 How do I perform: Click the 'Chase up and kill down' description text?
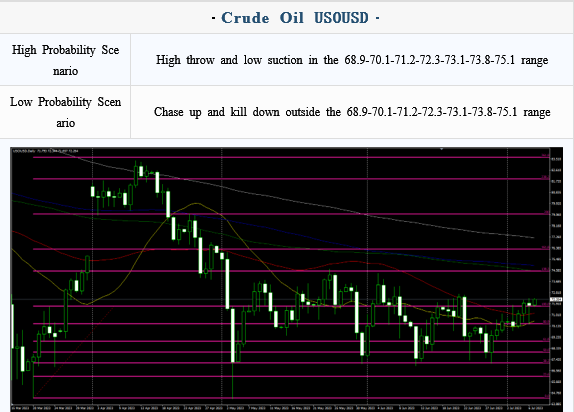click(x=352, y=112)
